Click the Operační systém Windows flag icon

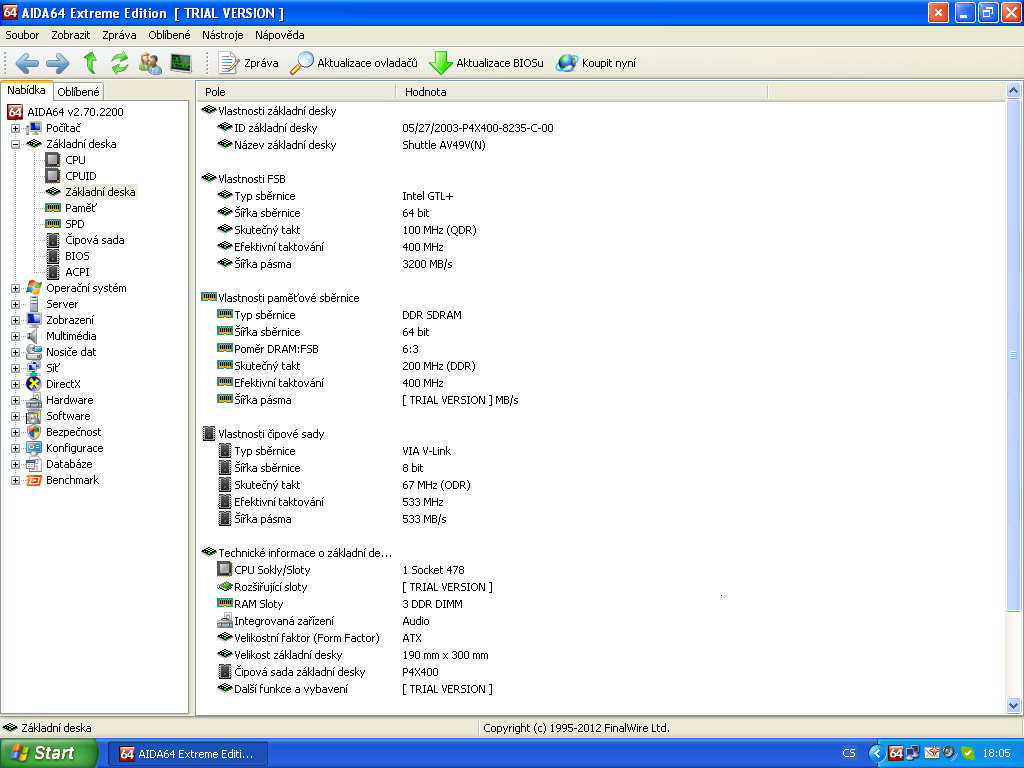[34, 288]
